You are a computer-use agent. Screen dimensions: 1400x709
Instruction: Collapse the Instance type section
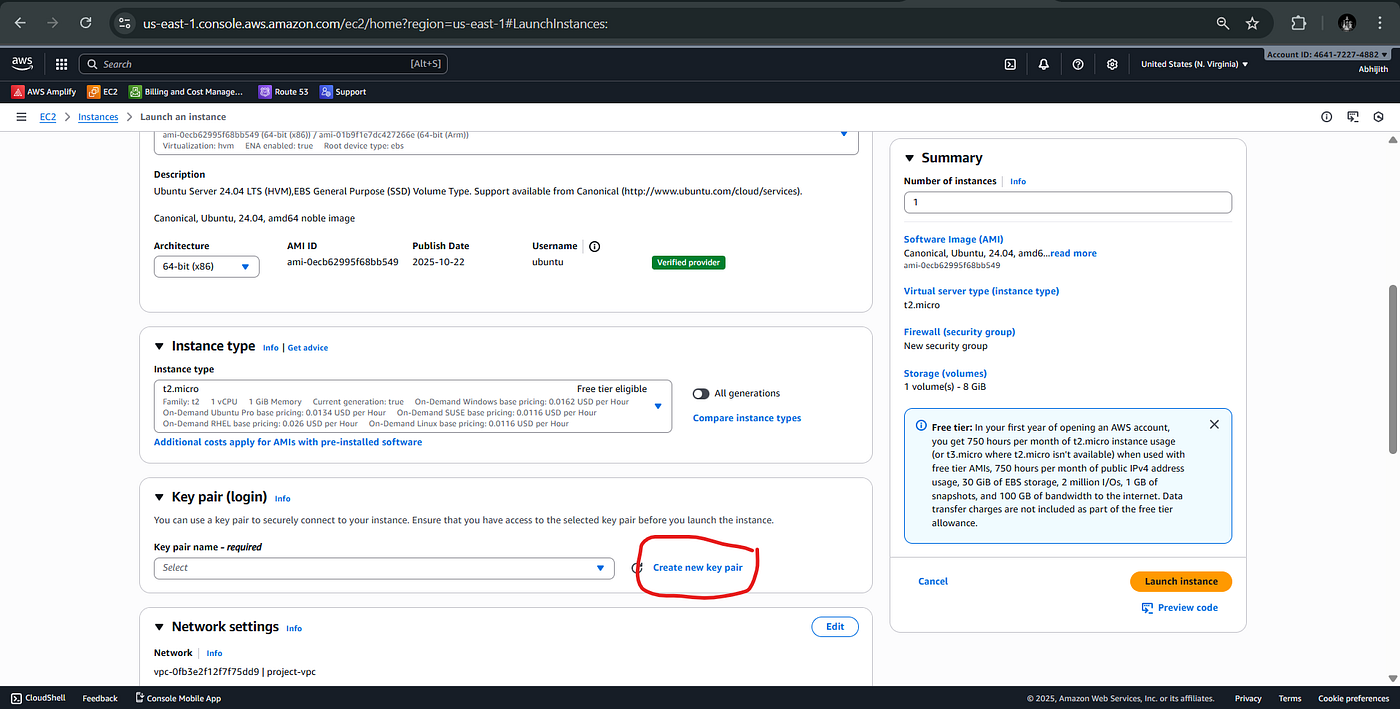click(159, 347)
